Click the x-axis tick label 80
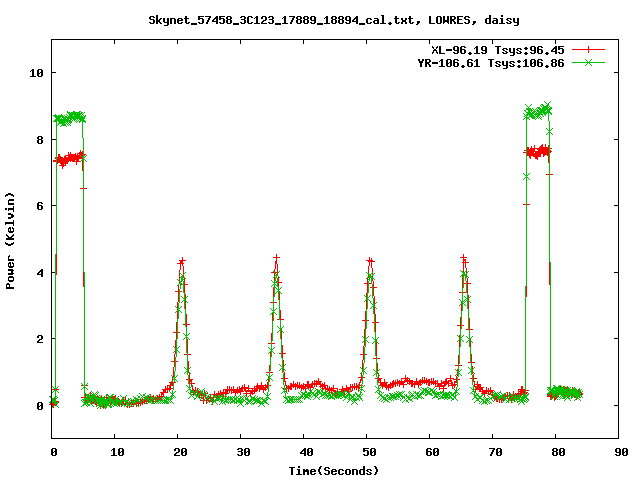This screenshot has height=480, width=640. pyautogui.click(x=558, y=452)
